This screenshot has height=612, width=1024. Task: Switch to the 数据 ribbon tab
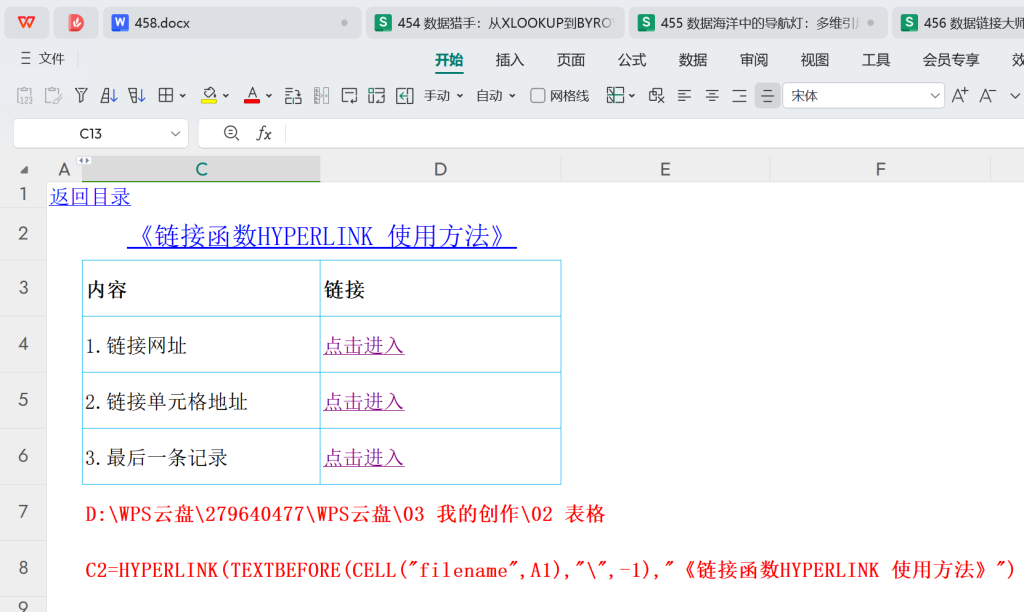click(693, 60)
